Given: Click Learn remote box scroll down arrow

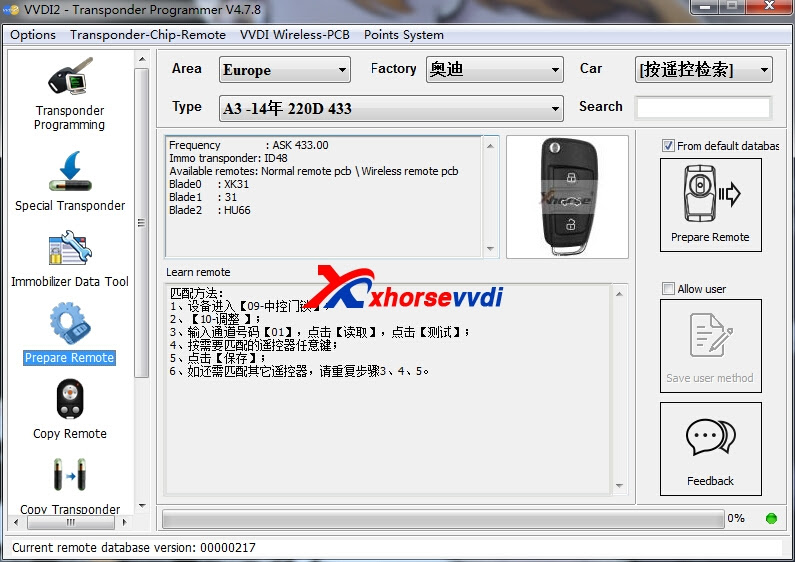Looking at the screenshot, I should click(619, 485).
